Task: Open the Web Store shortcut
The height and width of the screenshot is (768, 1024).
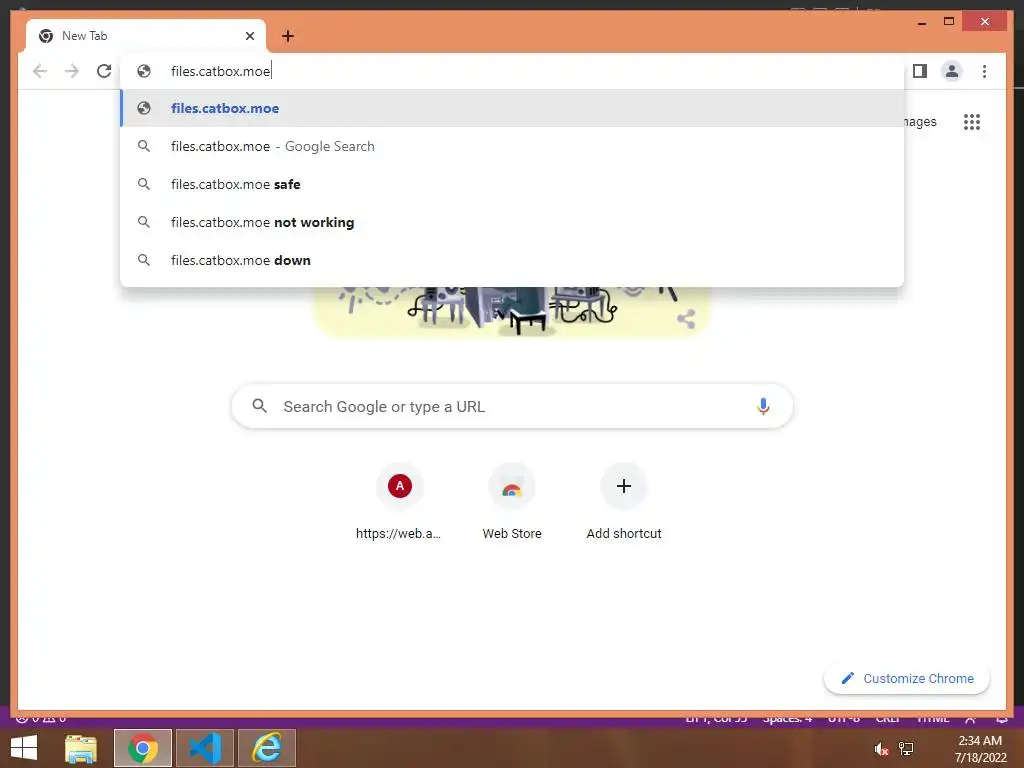Action: [512, 502]
